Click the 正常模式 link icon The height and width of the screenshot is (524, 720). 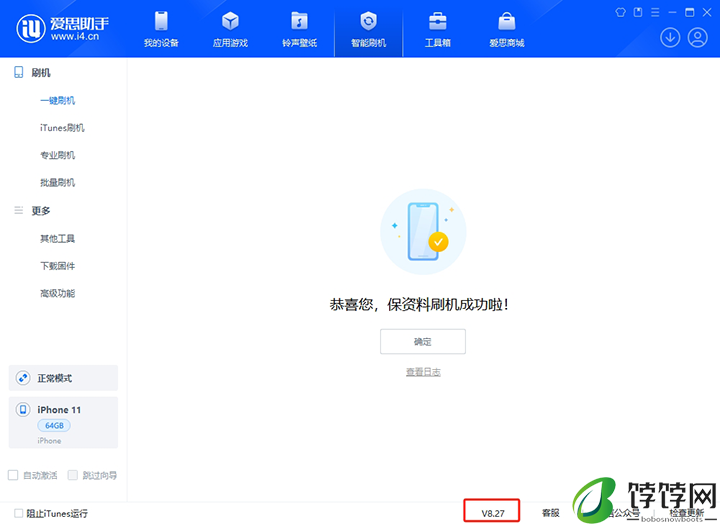click(x=23, y=378)
